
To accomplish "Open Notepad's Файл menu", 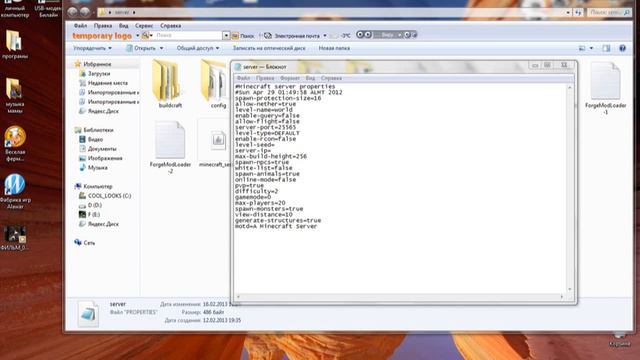I will (243, 78).
